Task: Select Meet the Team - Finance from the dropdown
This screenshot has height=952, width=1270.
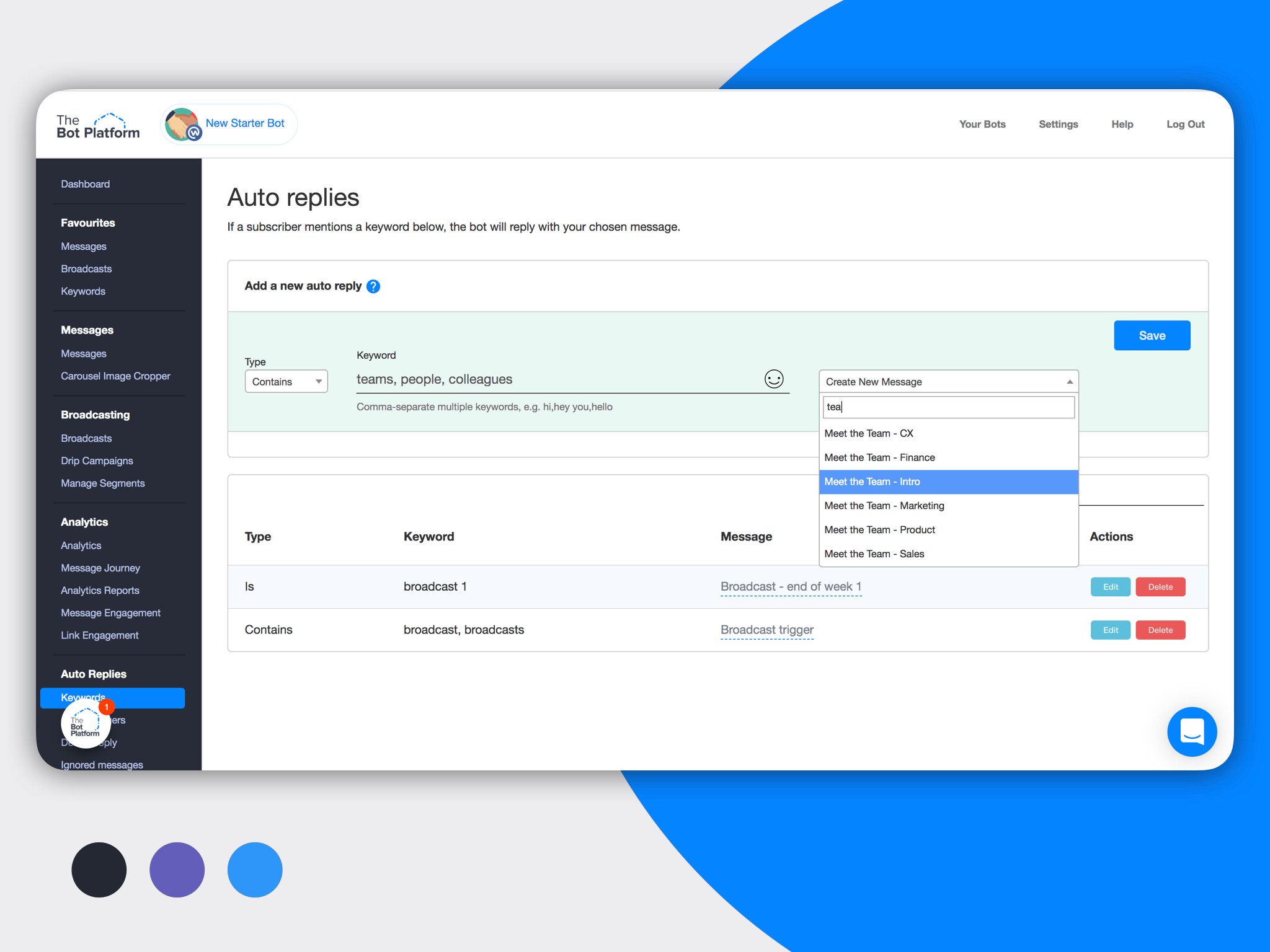Action: tap(880, 457)
